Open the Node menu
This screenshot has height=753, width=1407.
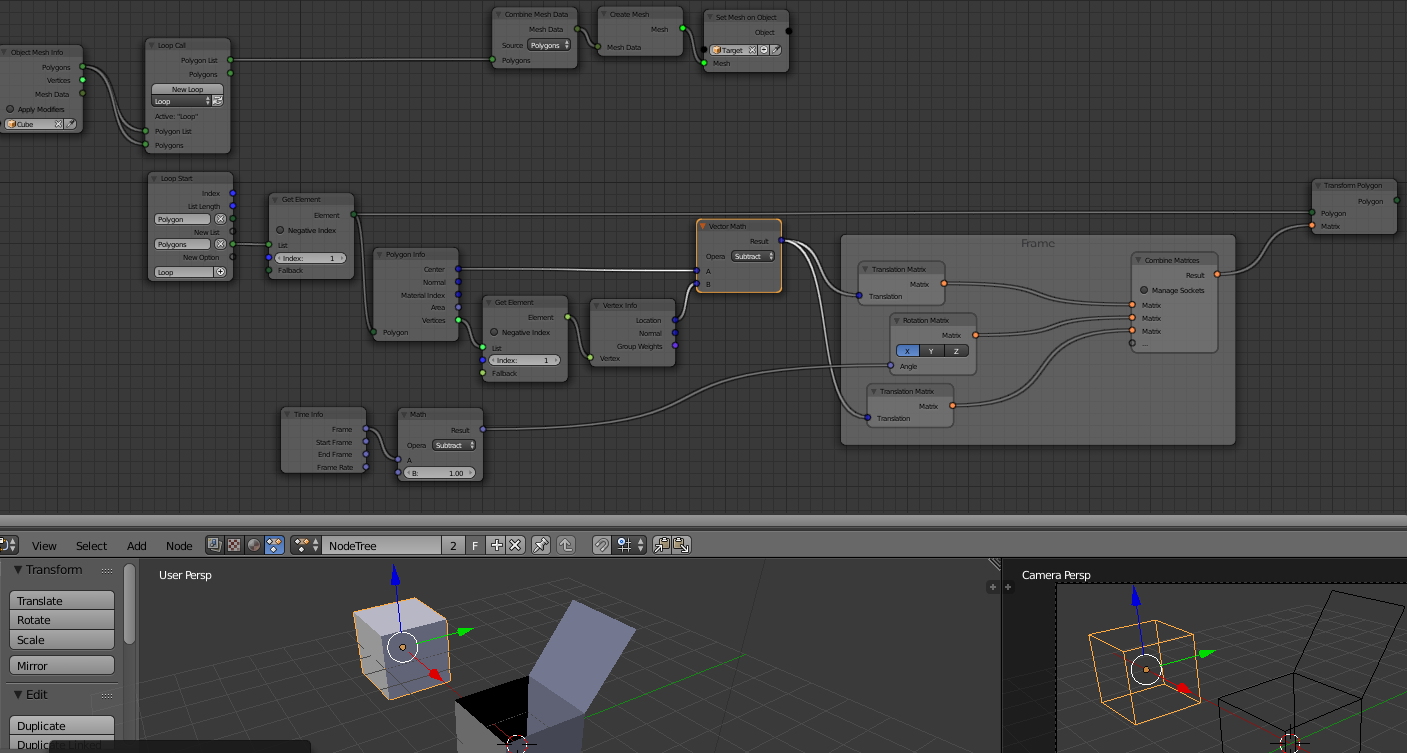179,545
